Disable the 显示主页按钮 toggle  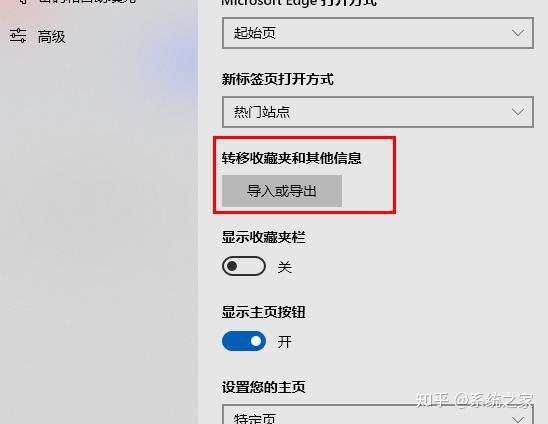(244, 341)
